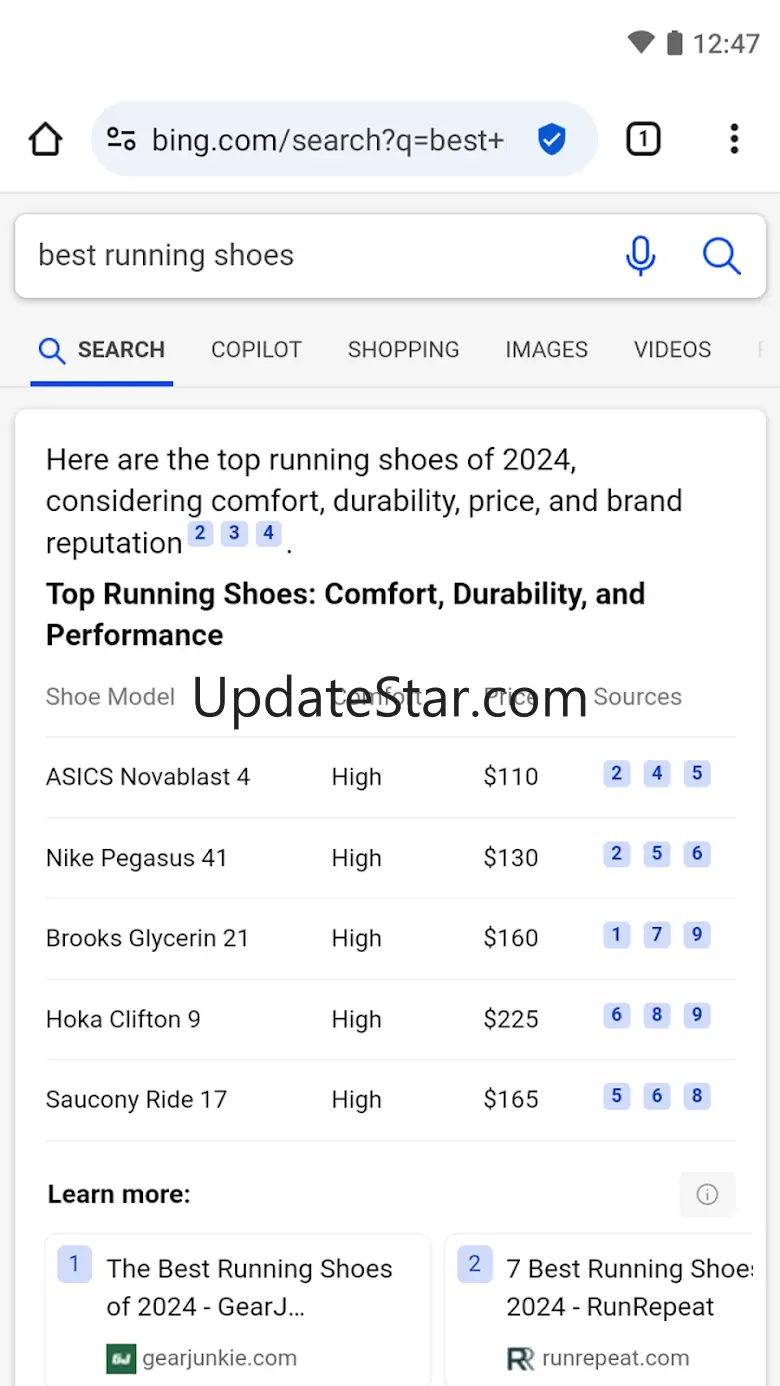Click source 7 in Brooks Glycerin 21 row
The width and height of the screenshot is (780, 1386).
coord(657,935)
